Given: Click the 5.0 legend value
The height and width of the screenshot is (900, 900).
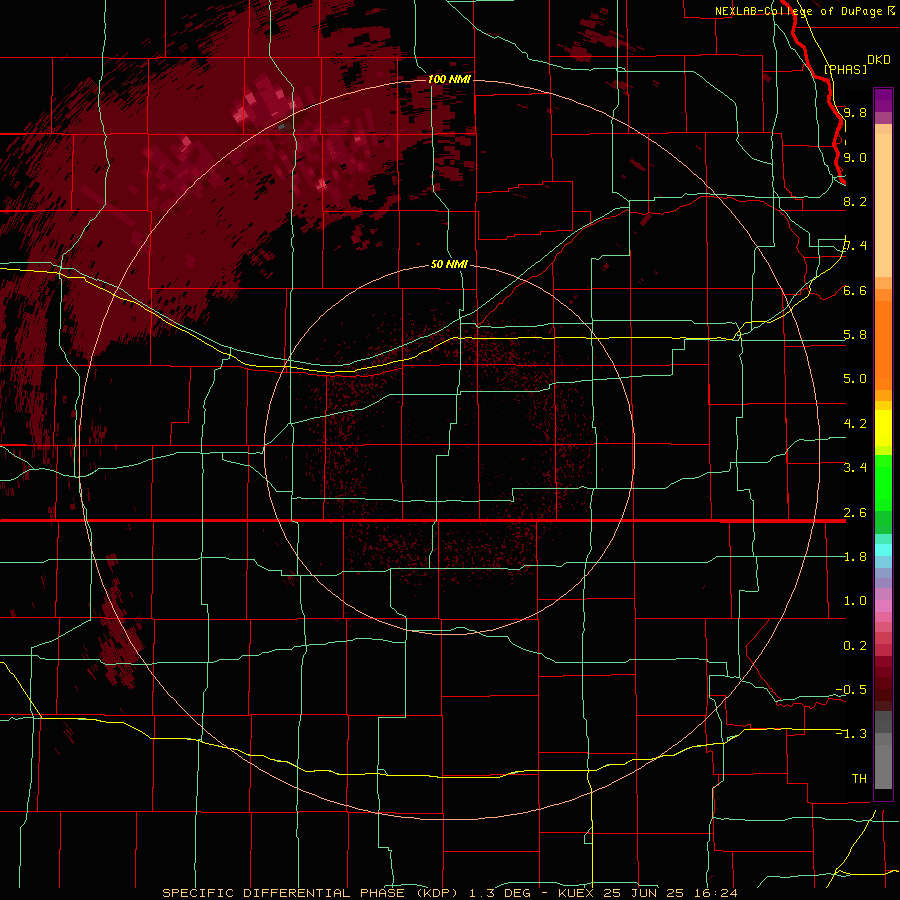Looking at the screenshot, I should (855, 379).
